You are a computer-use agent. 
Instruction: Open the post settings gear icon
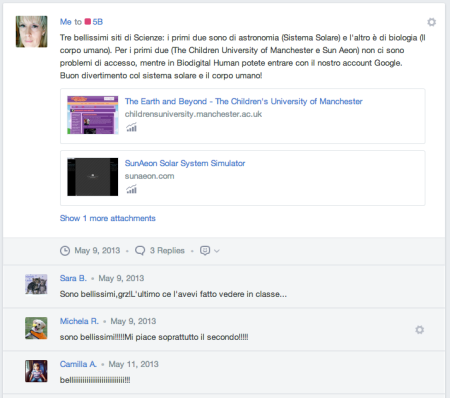(x=431, y=22)
